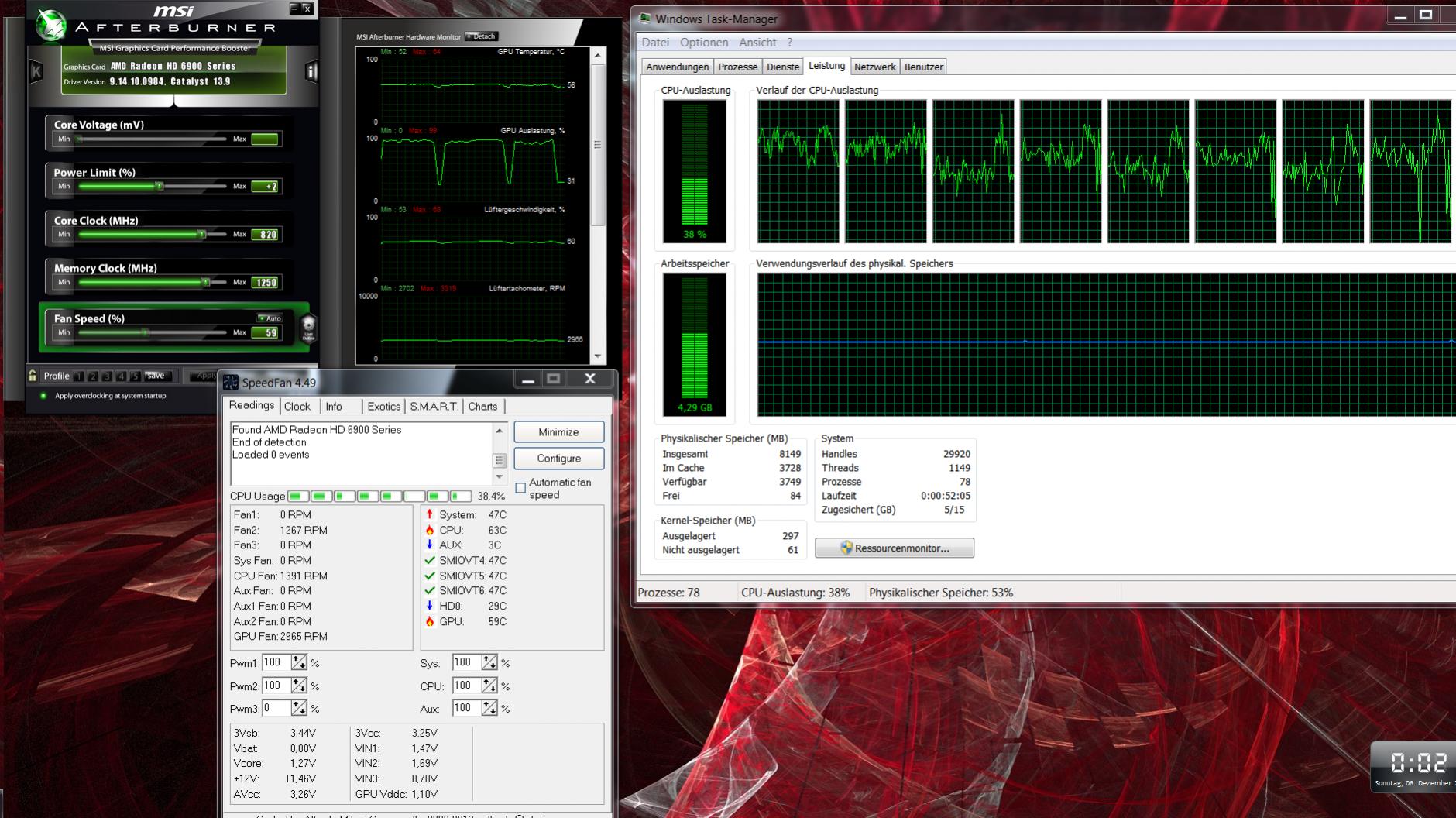Select the 'GPU Fan: 2965 RPM' reading

(280, 637)
